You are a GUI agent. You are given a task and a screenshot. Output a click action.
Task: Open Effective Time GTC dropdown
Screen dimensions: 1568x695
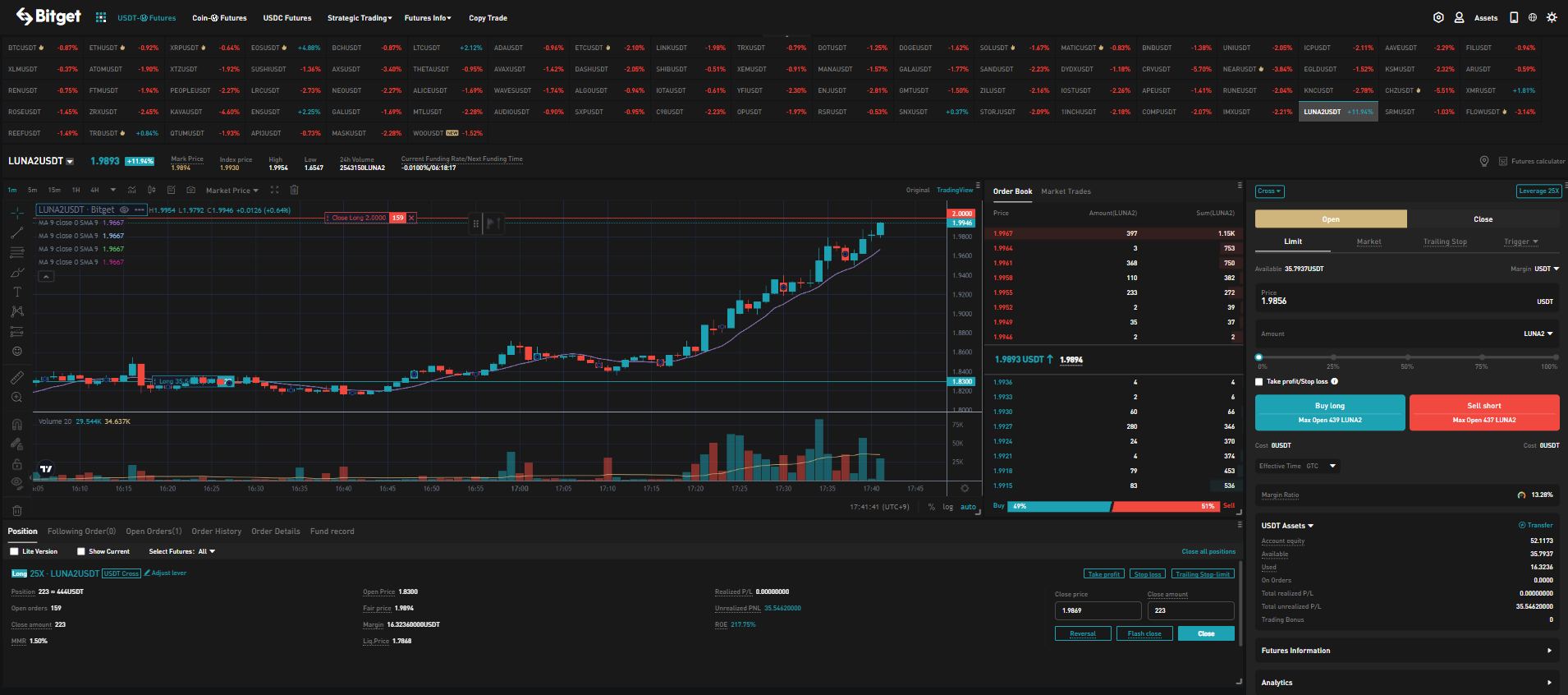[1299, 466]
